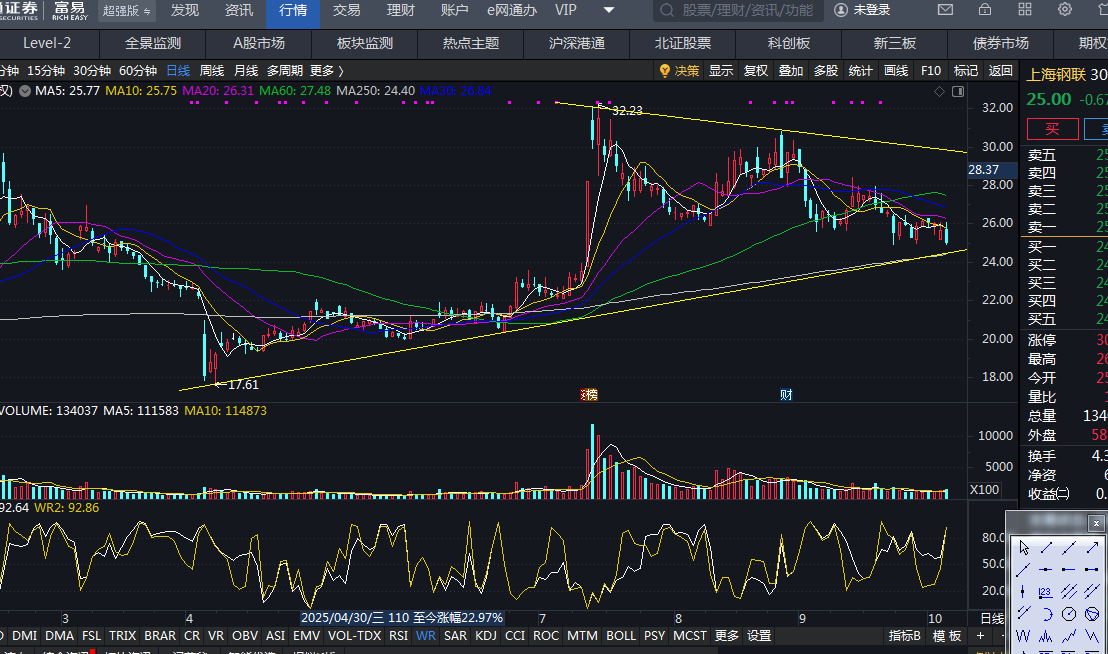
Task: Open the 交易 top menu
Action: click(x=346, y=10)
